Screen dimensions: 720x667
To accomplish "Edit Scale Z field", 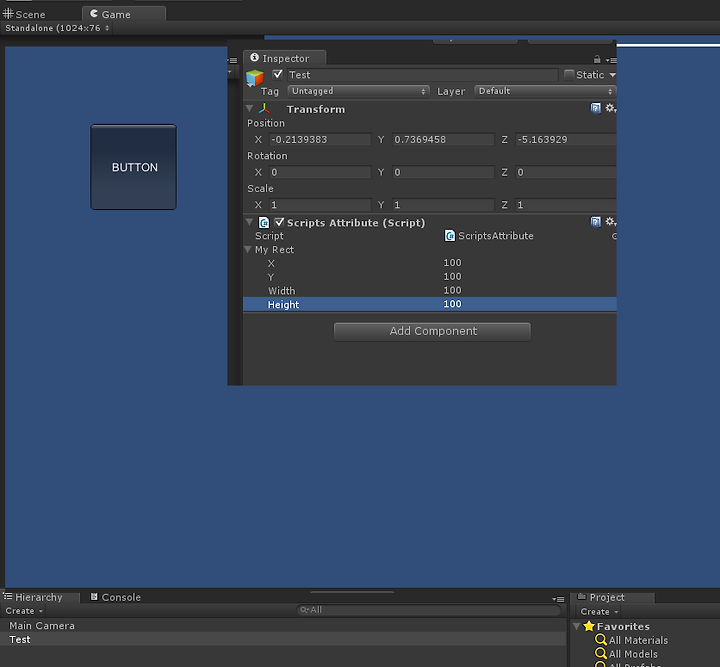I will click(566, 205).
